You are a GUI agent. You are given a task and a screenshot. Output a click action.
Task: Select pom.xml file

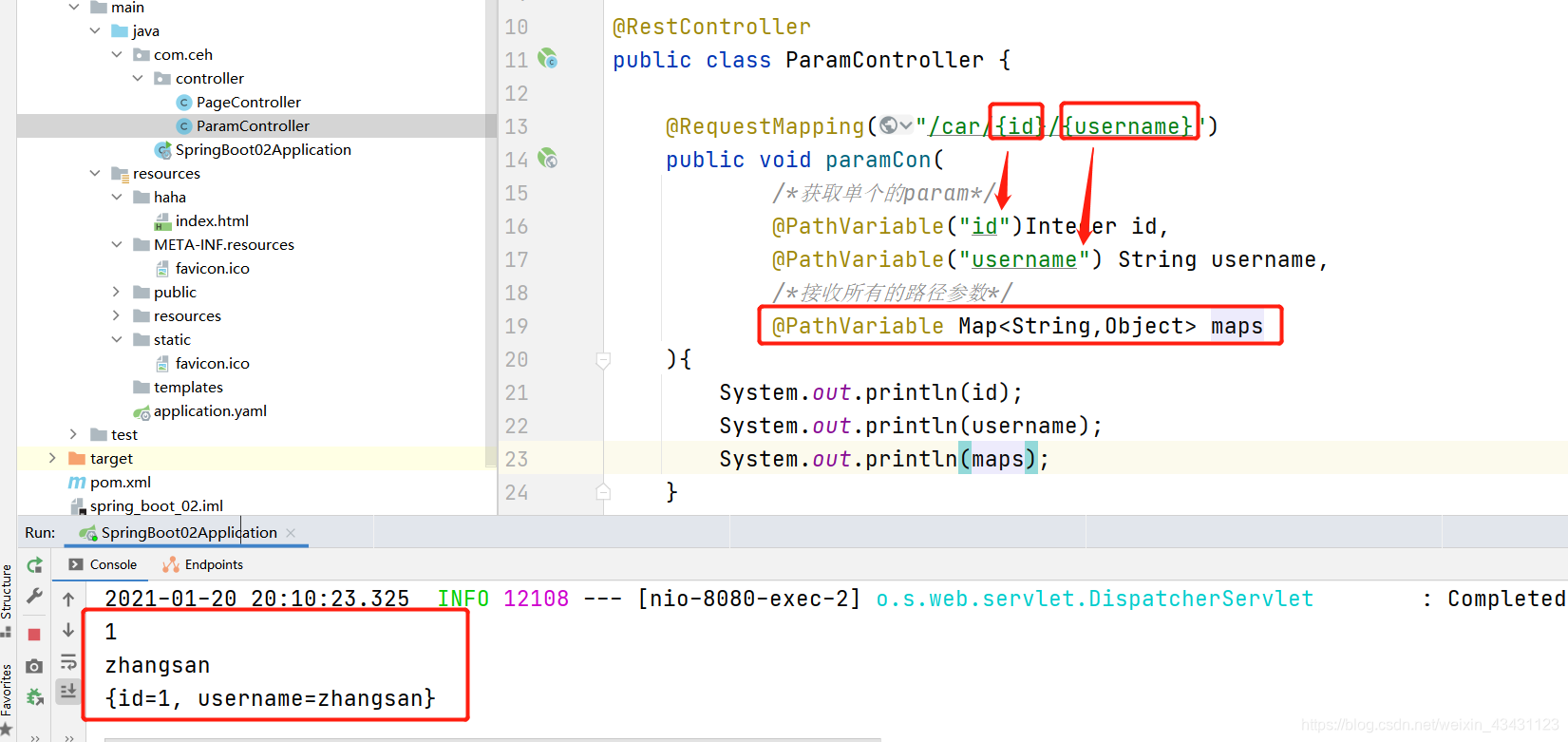tap(120, 482)
